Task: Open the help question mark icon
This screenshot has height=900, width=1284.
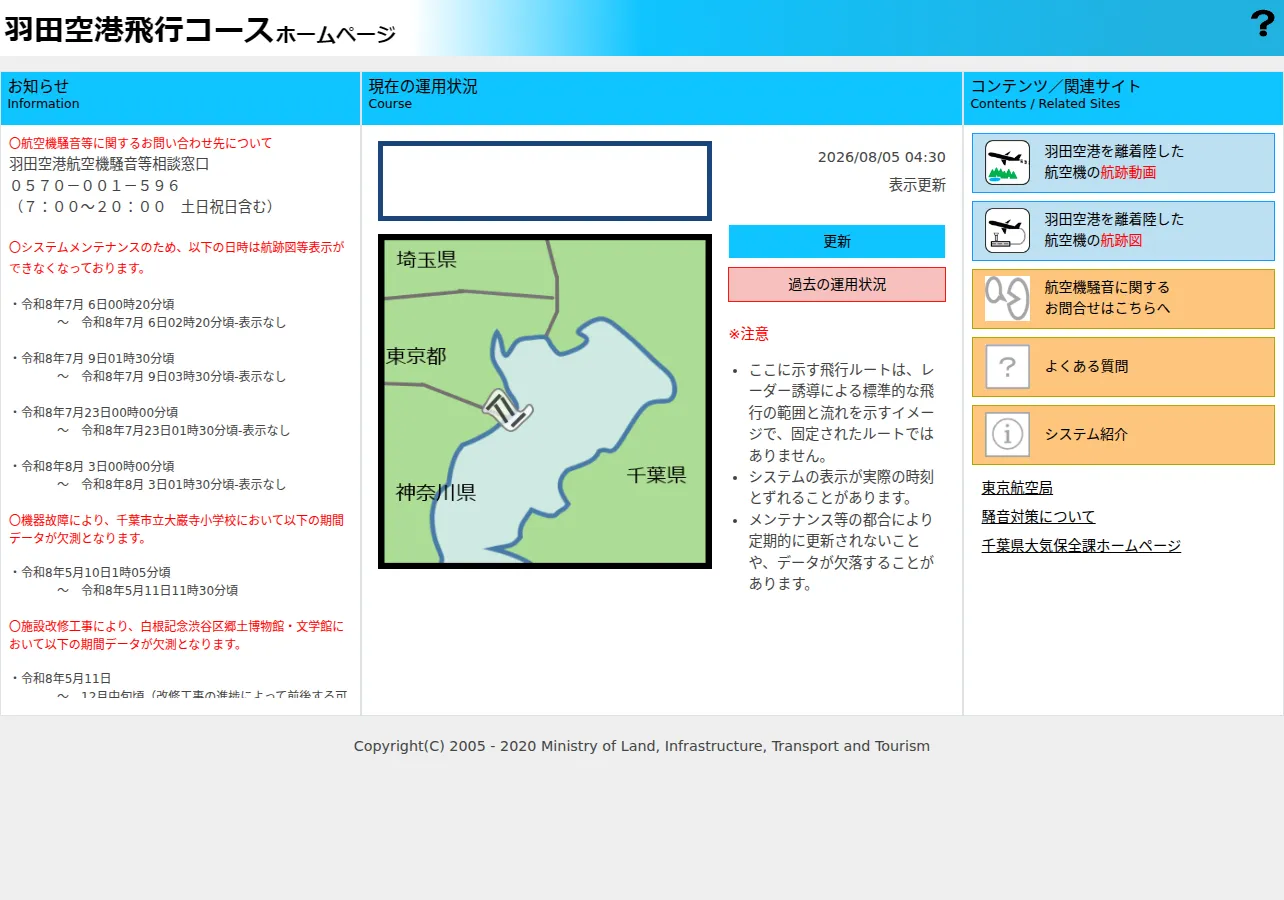Action: 1262,24
